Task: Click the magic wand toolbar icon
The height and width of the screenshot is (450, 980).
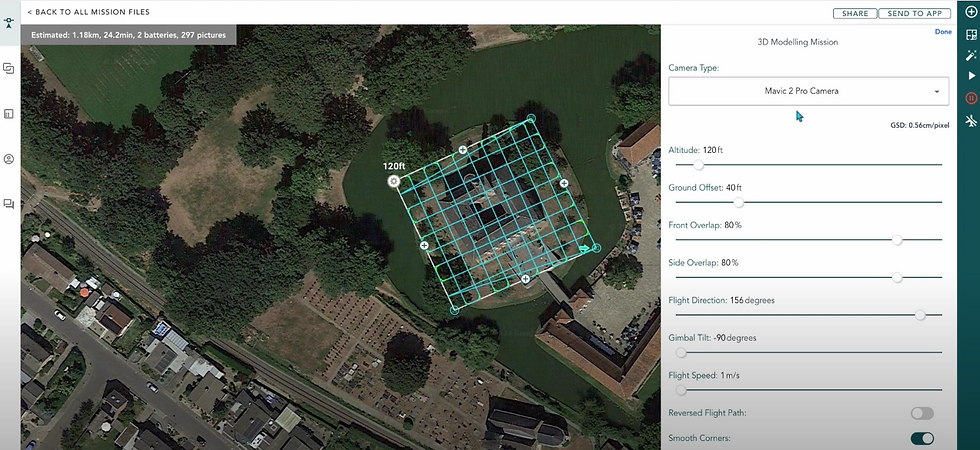Action: (971, 56)
